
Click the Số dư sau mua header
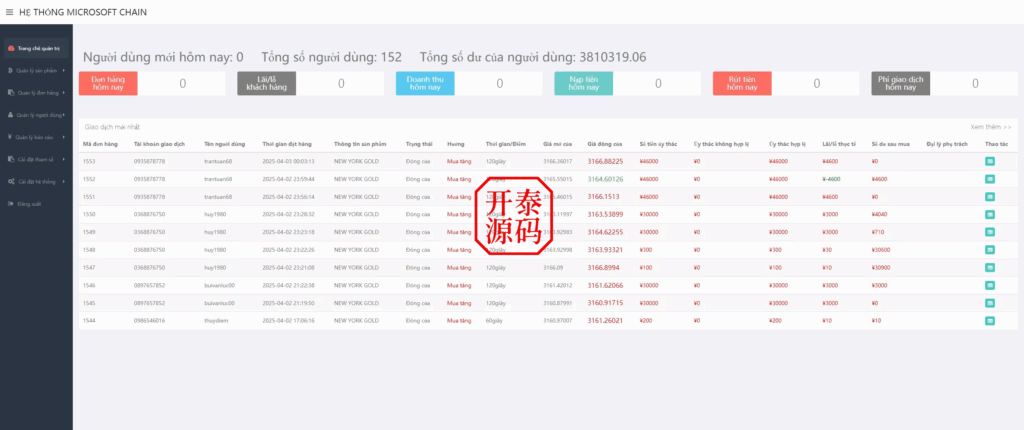point(889,144)
